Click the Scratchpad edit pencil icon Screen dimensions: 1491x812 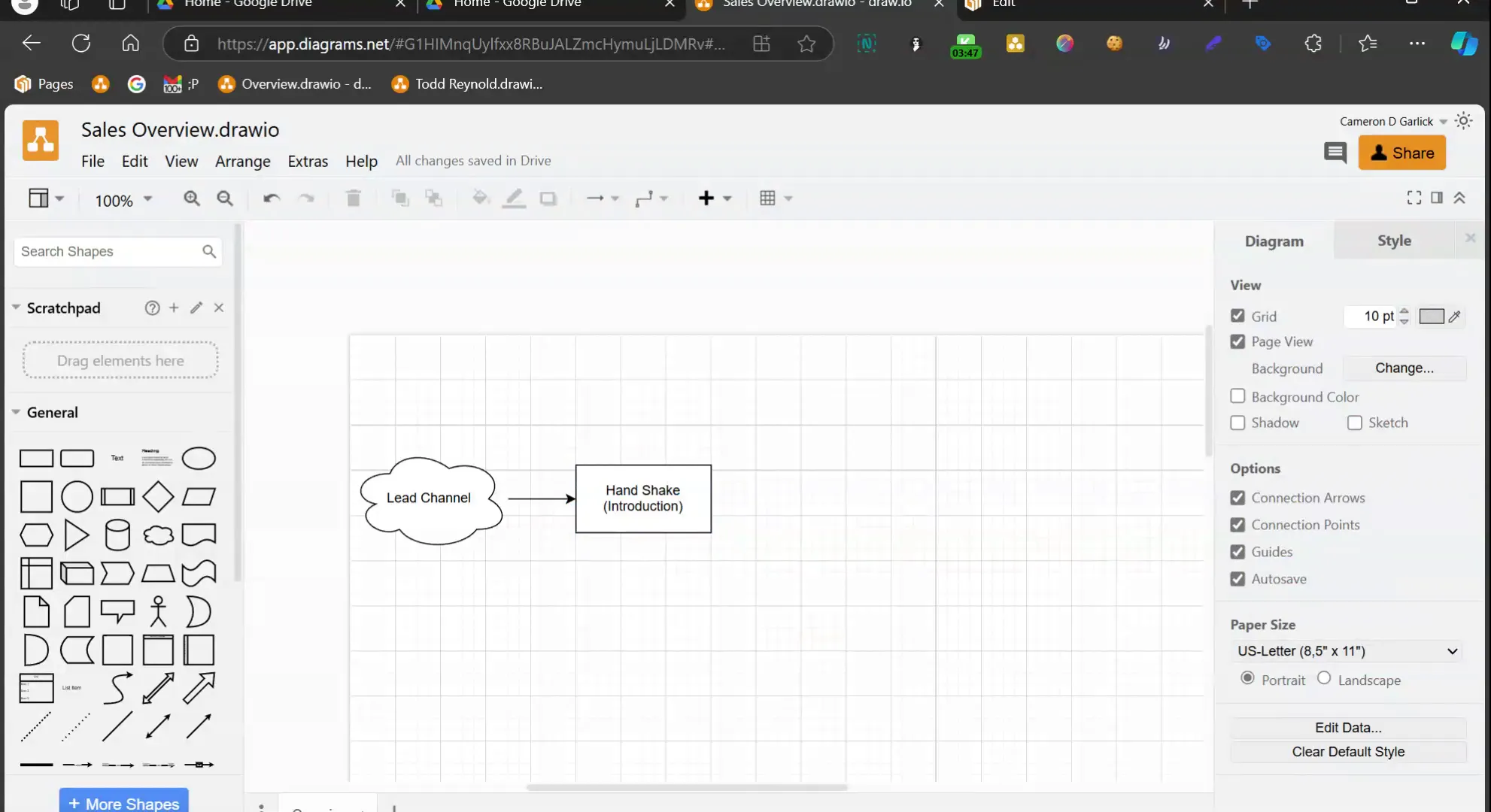click(x=196, y=308)
